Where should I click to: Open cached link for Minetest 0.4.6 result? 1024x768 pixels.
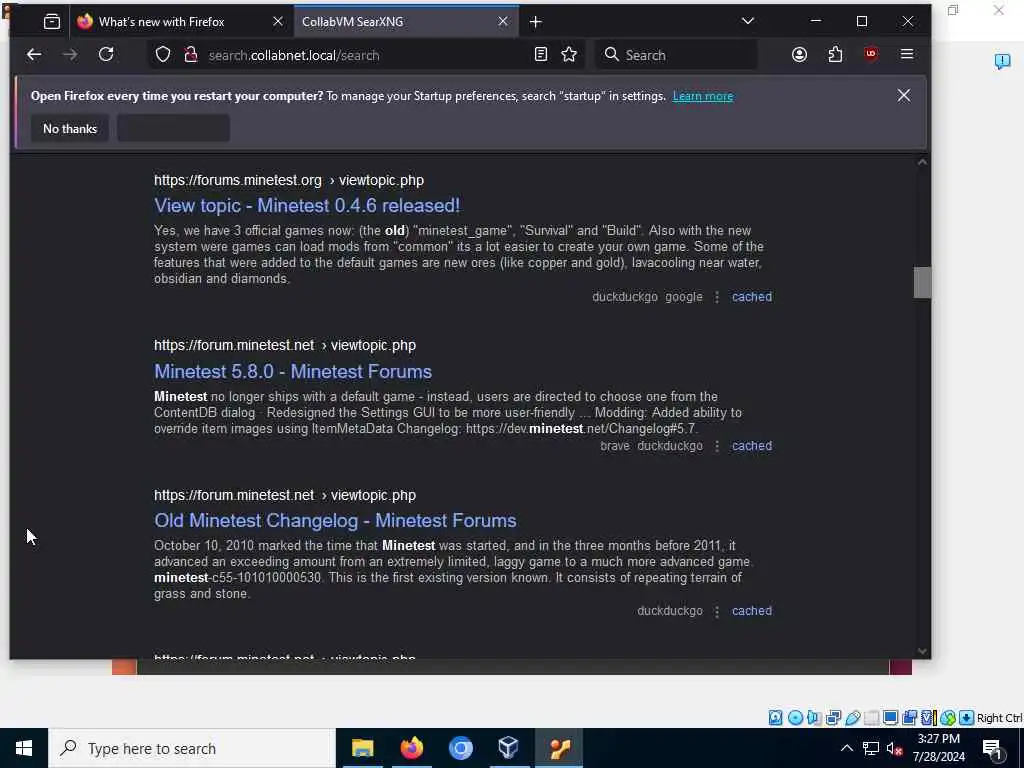(752, 296)
